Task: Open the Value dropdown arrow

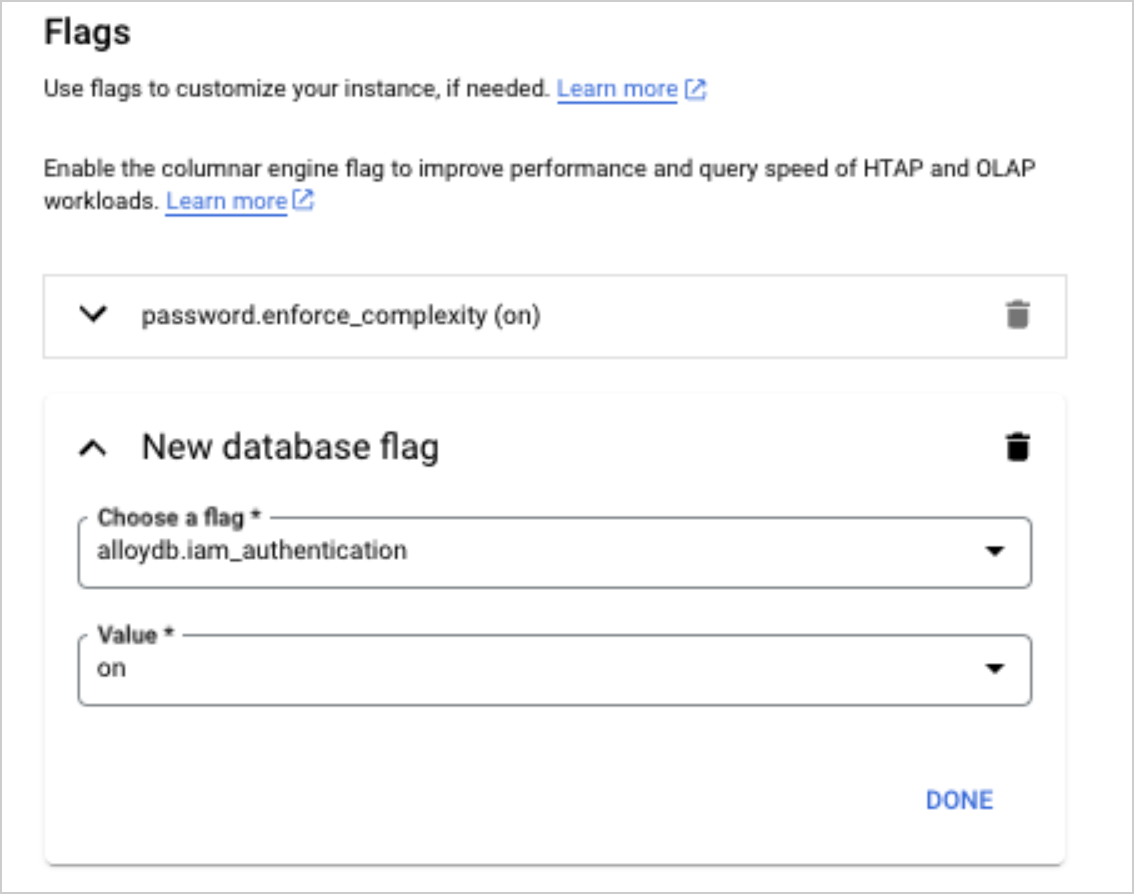Action: pos(994,669)
